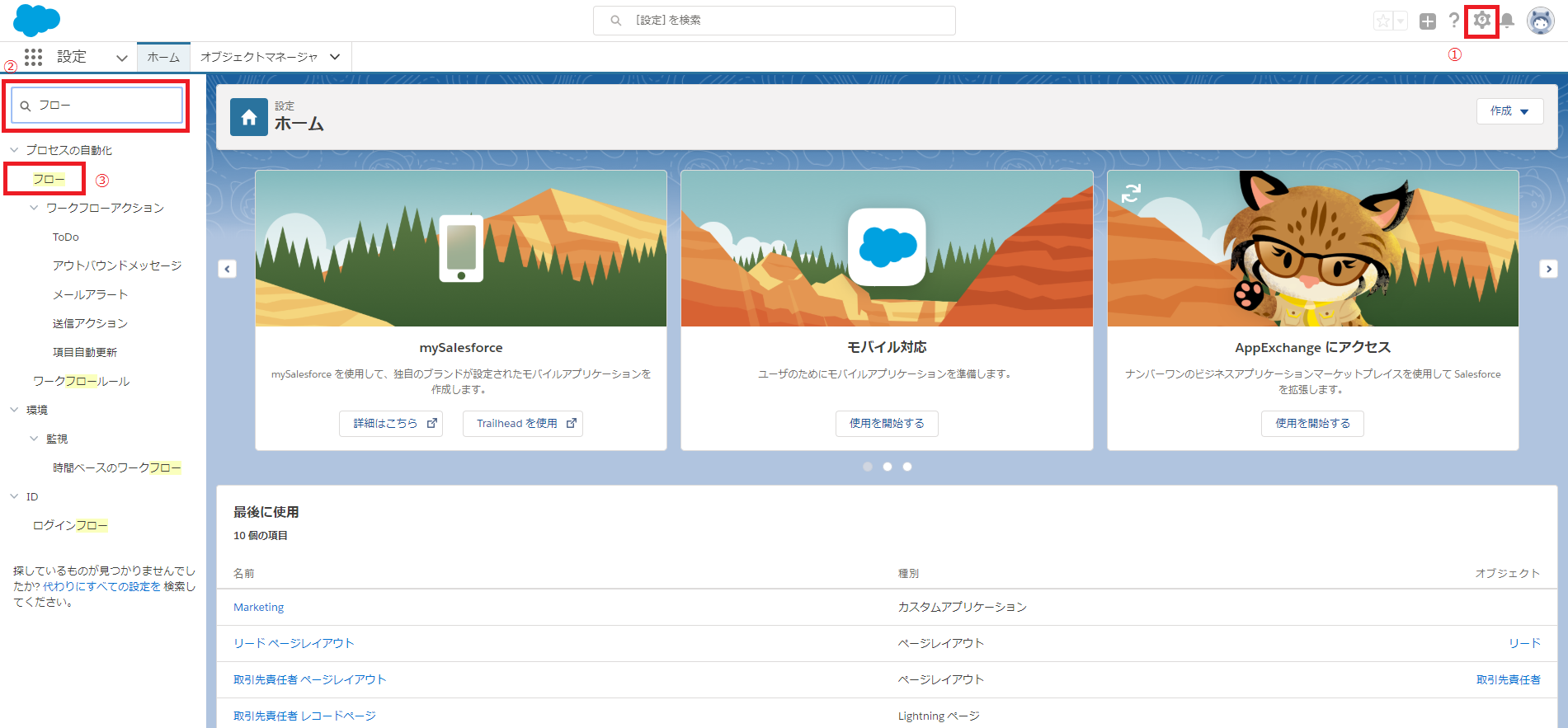Select the first carousel indicator dot
The width and height of the screenshot is (1568, 728).
[x=868, y=467]
